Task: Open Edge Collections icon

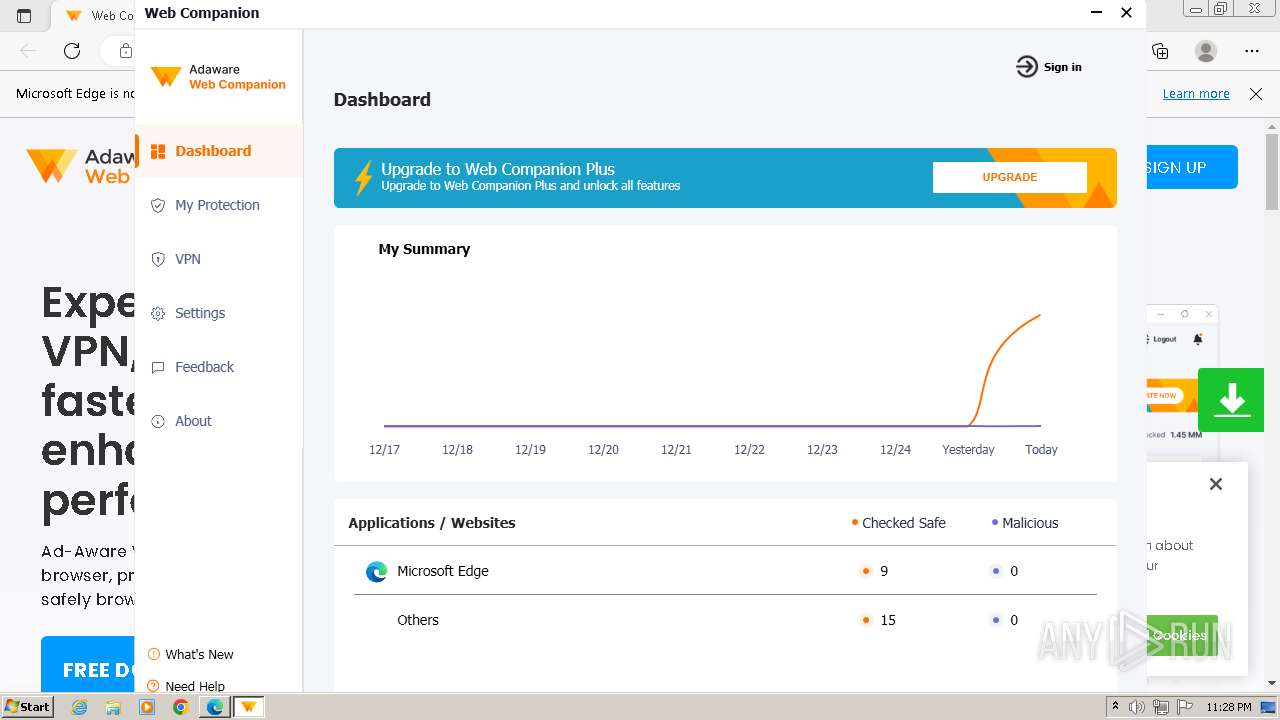Action: coord(1160,51)
